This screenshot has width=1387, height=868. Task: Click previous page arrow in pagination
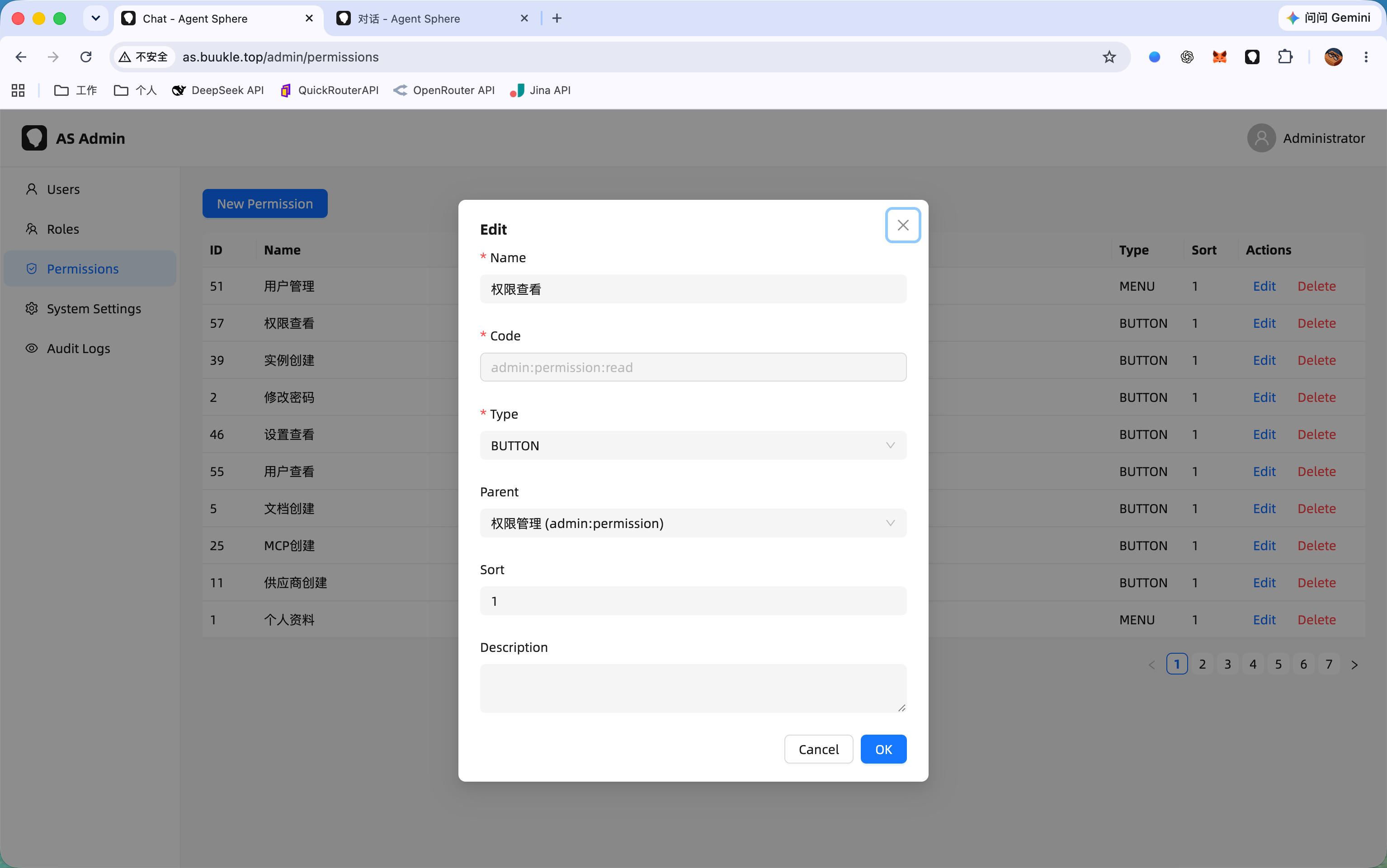(x=1151, y=664)
